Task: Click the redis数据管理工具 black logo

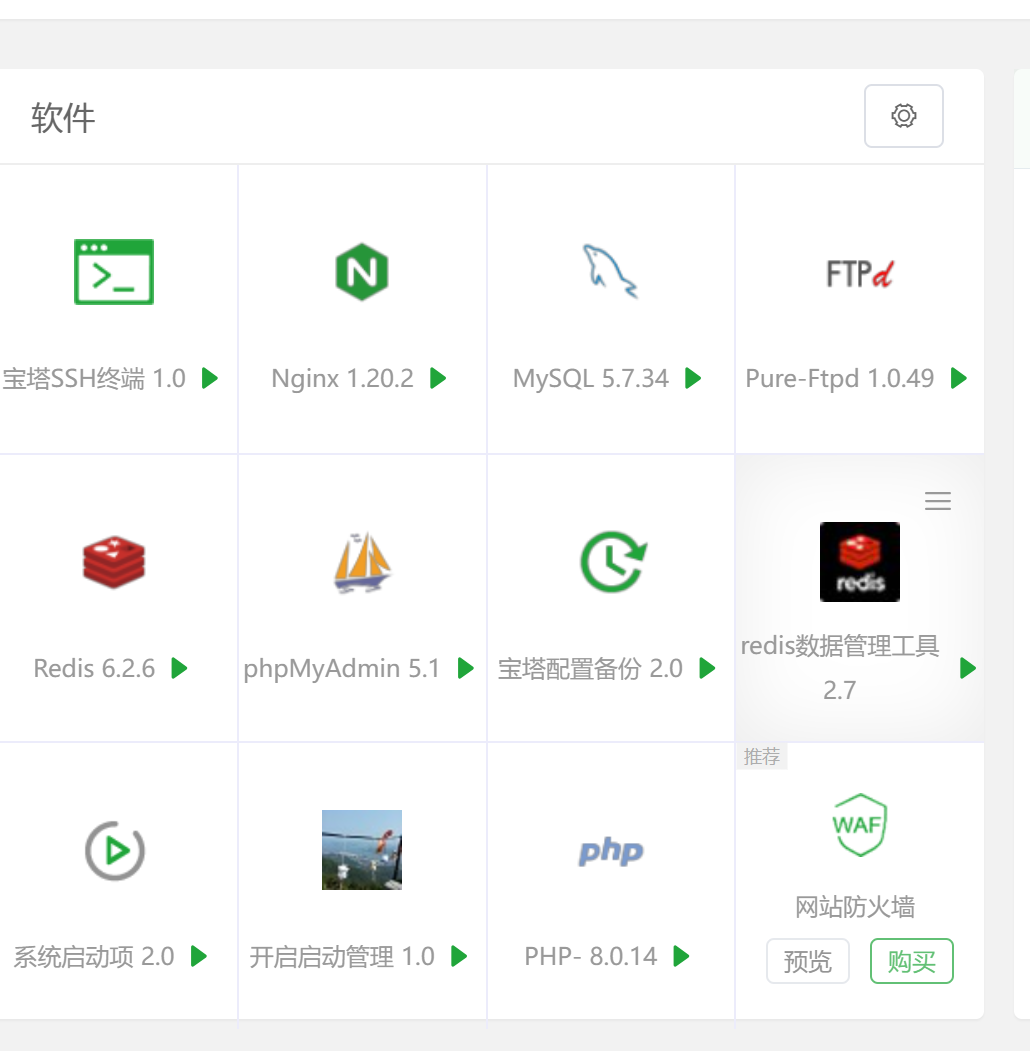Action: [x=860, y=562]
